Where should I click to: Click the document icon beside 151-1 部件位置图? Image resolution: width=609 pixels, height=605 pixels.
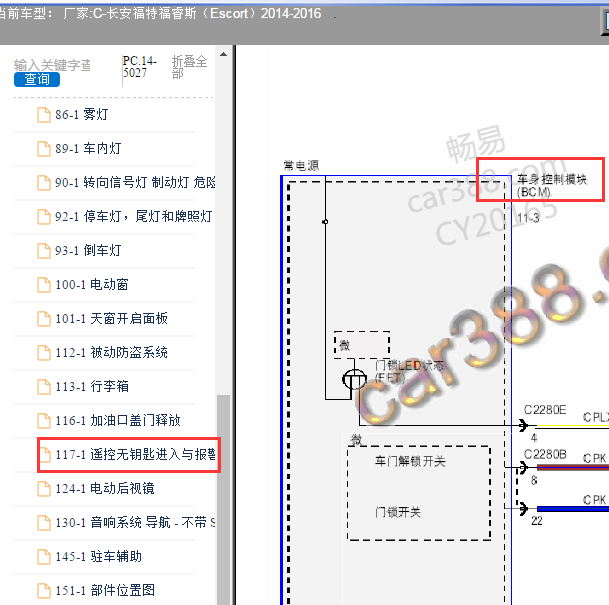coord(44,591)
